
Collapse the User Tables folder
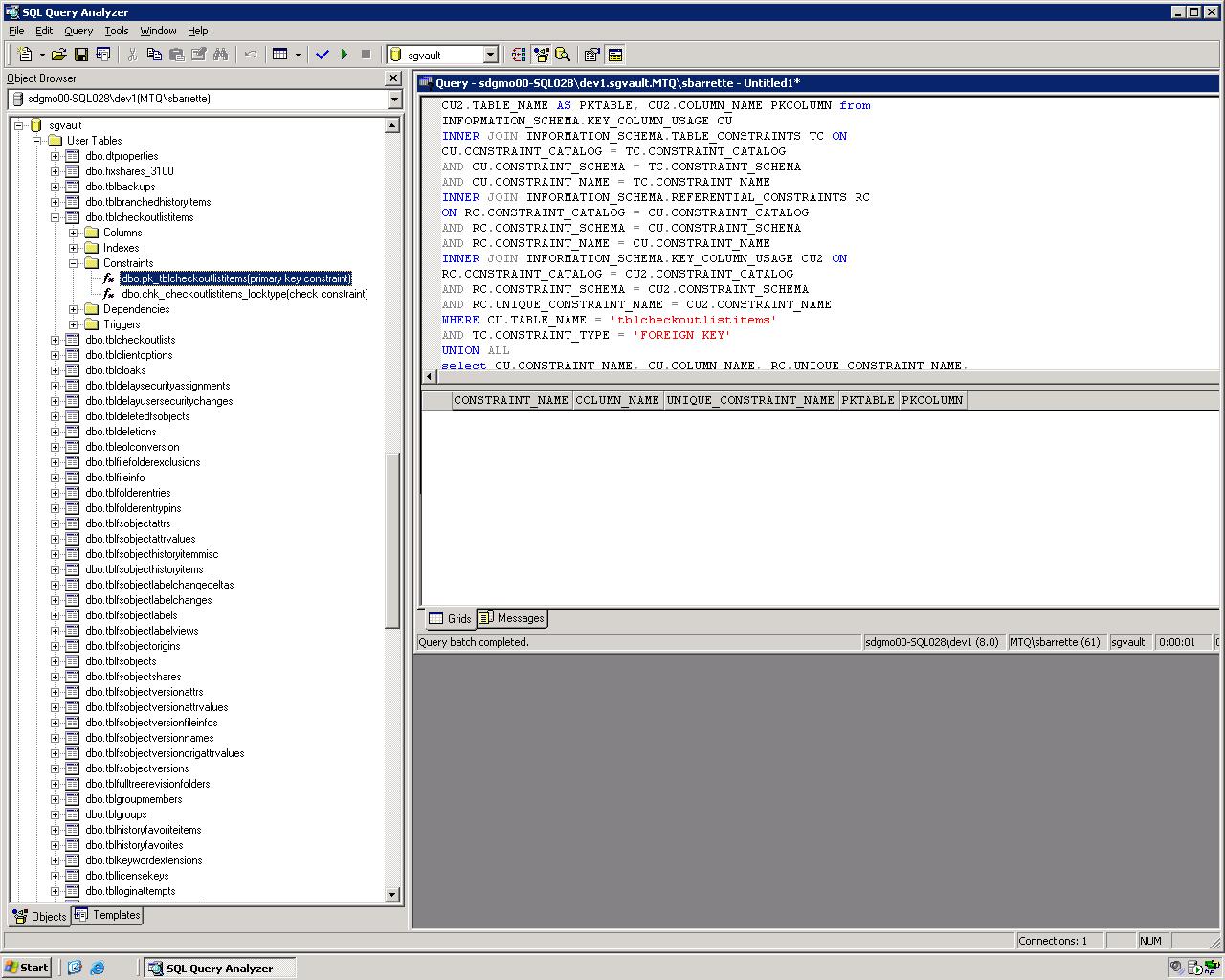coord(36,141)
